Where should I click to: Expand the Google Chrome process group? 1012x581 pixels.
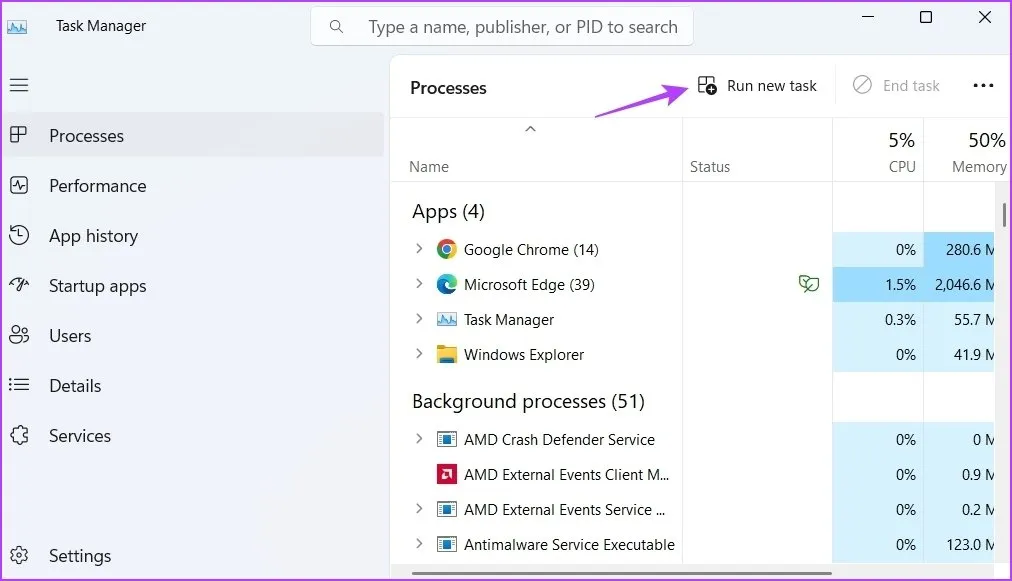[419, 250]
